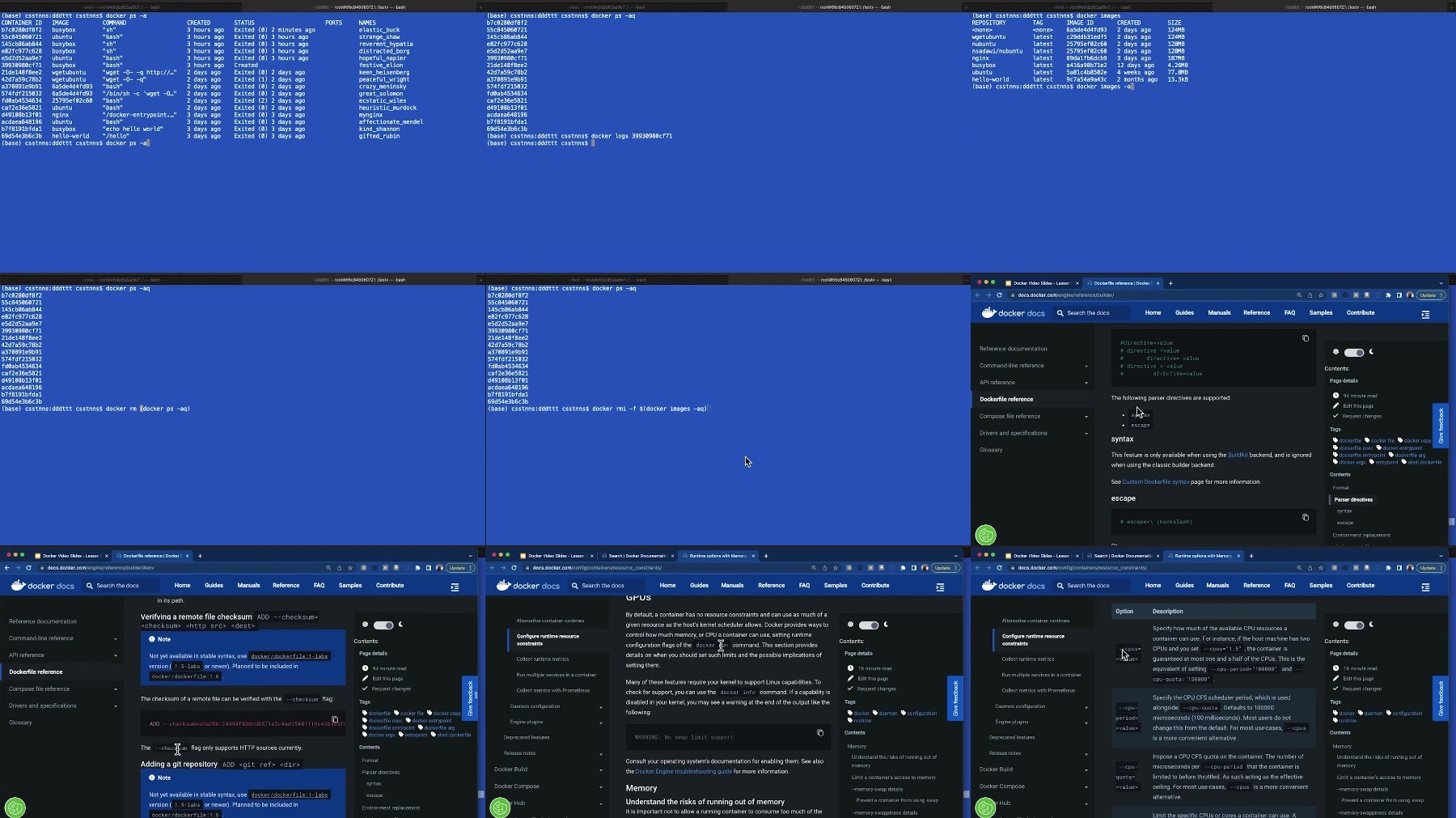Click sun light-mode icon in checksum docs window
The height and width of the screenshot is (818, 1456).
point(365,625)
